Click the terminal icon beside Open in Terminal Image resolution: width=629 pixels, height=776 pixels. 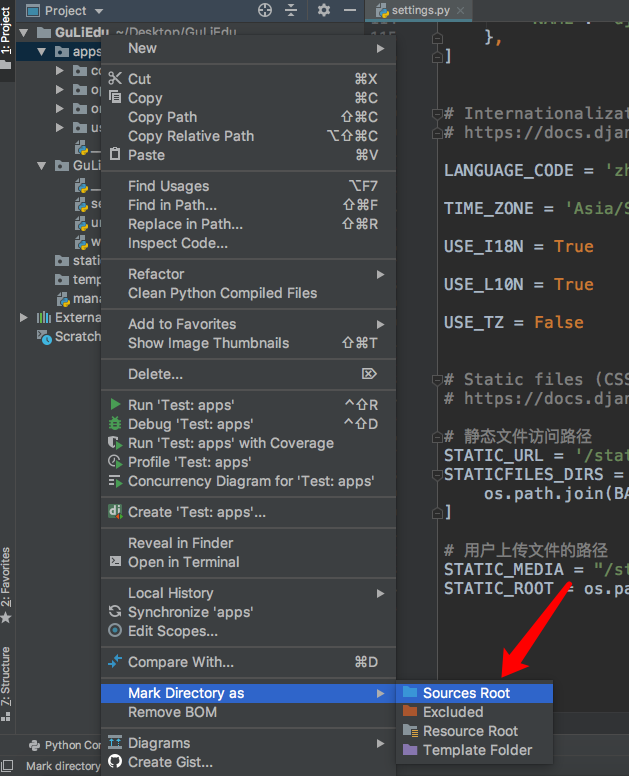tap(115, 561)
